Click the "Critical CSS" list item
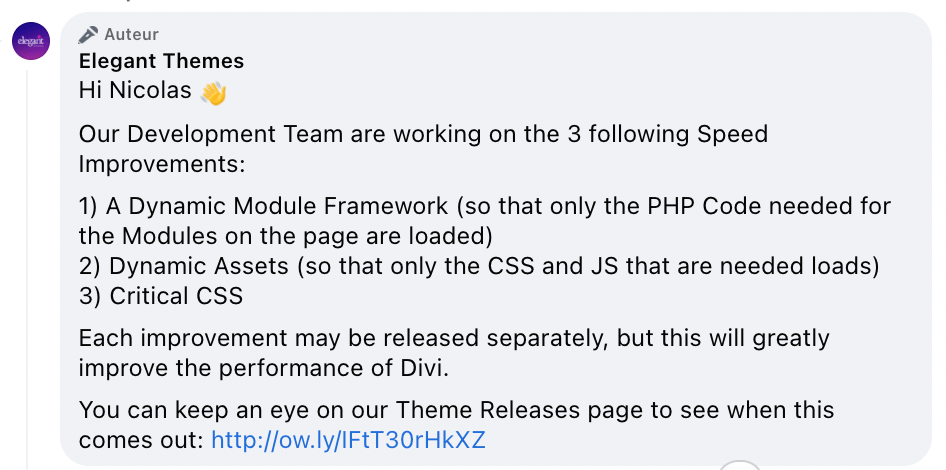This screenshot has width=946, height=470. 176,296
